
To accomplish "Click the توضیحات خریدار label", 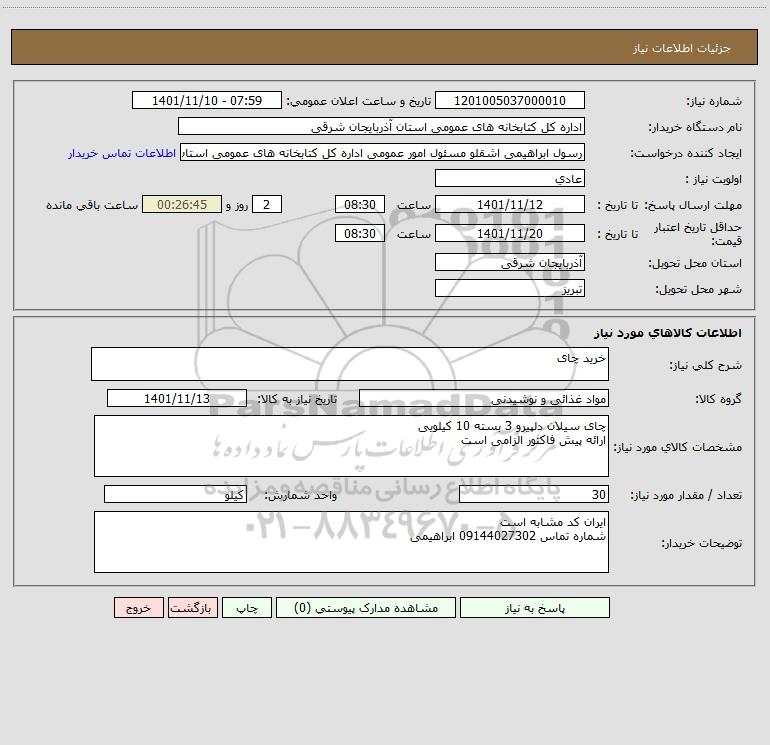I will [x=701, y=544].
